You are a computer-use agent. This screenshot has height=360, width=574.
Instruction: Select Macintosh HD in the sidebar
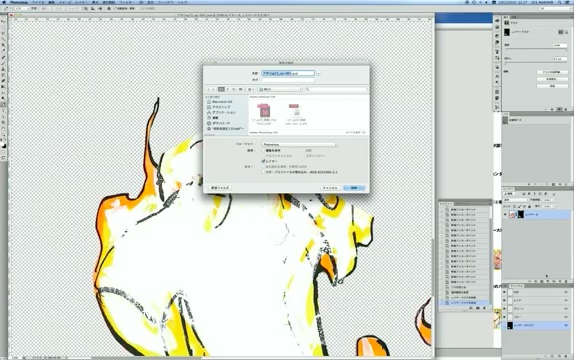pyautogui.click(x=222, y=101)
